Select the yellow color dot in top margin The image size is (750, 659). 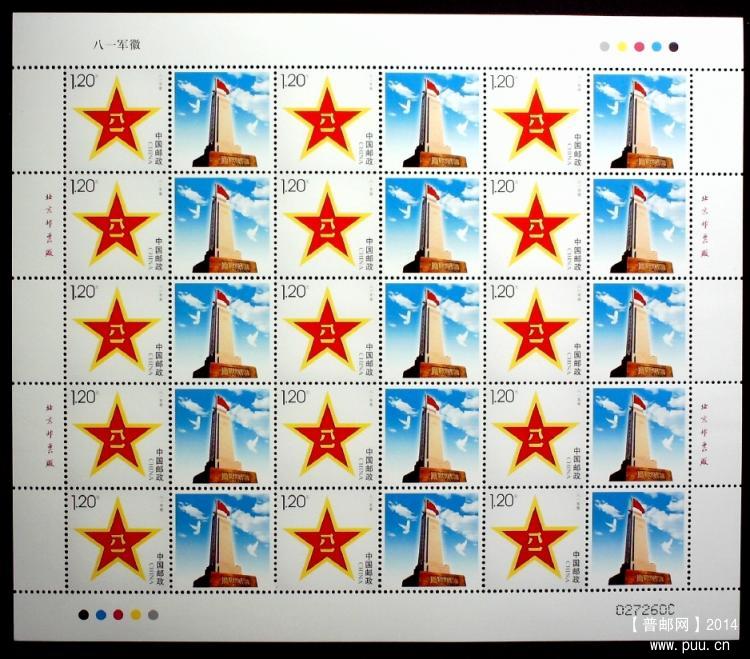pyautogui.click(x=621, y=46)
